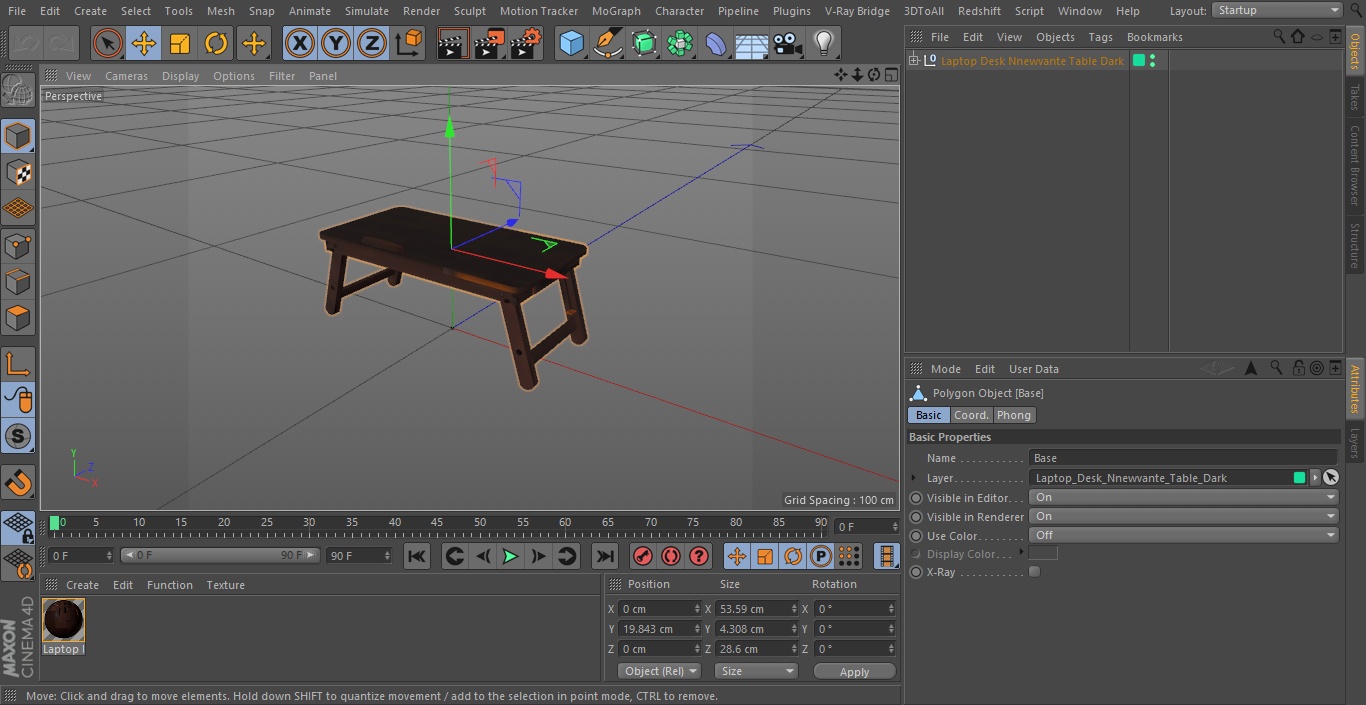Toggle the Enable Axis tool
The height and width of the screenshot is (705, 1366).
(x=18, y=363)
